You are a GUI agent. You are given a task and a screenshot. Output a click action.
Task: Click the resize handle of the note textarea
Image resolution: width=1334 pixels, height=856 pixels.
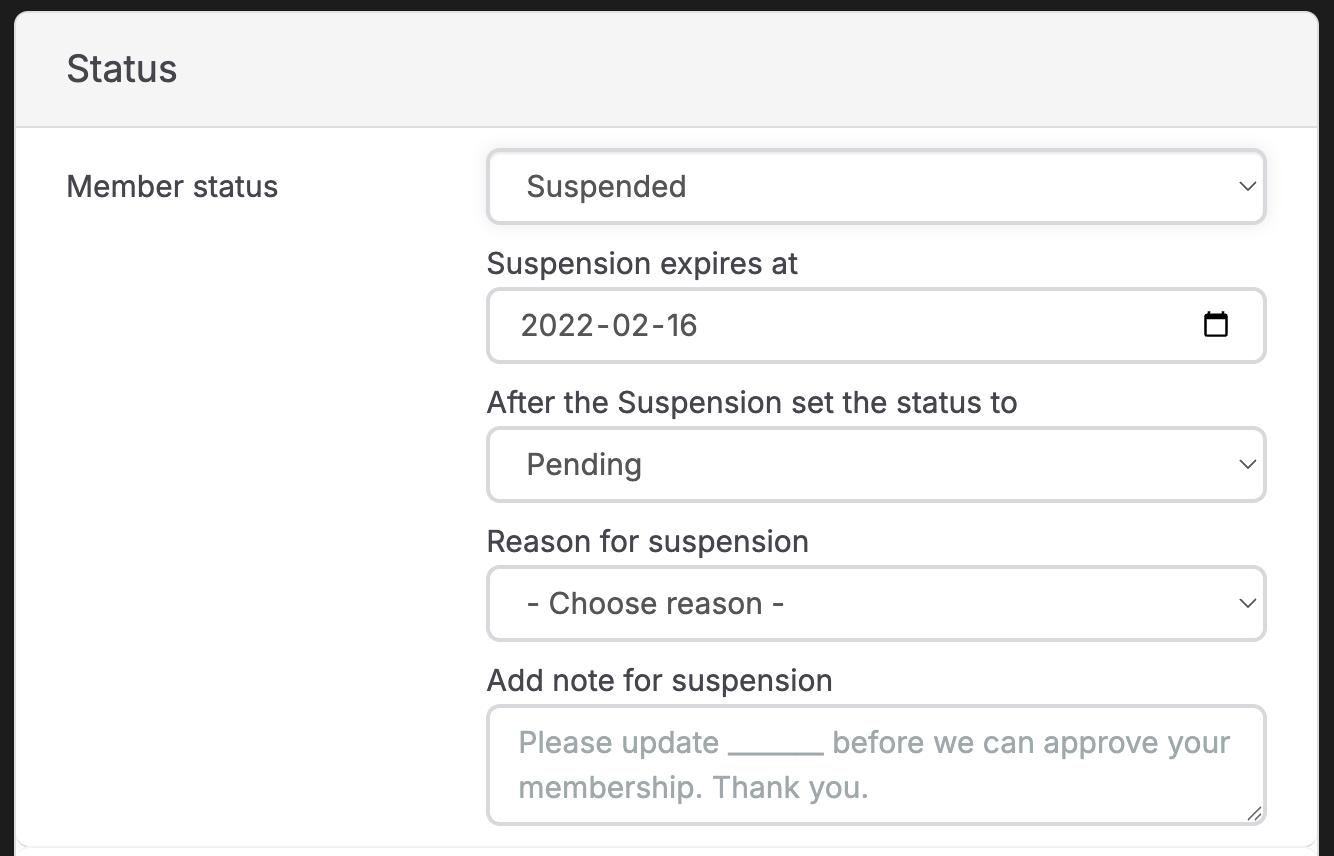click(1254, 813)
